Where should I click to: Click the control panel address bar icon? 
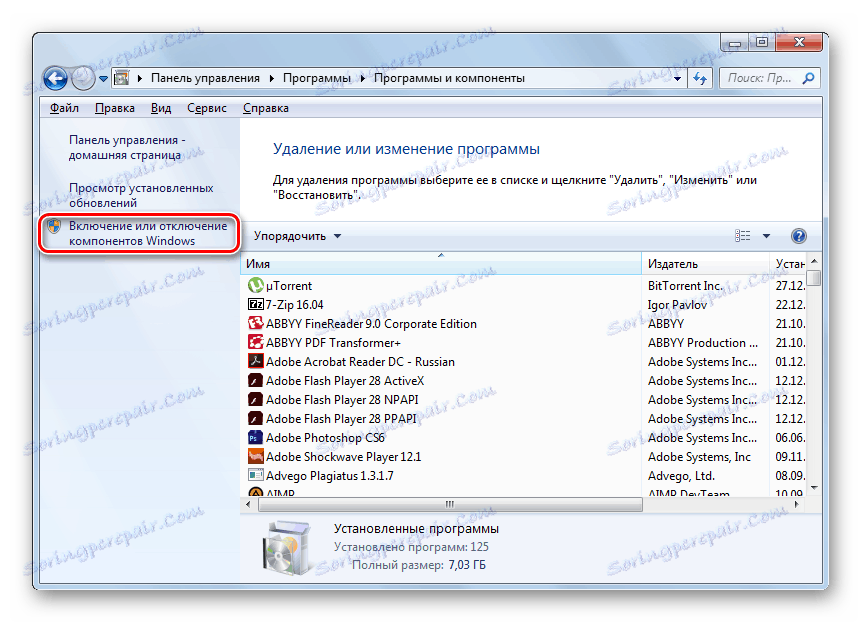pos(121,78)
